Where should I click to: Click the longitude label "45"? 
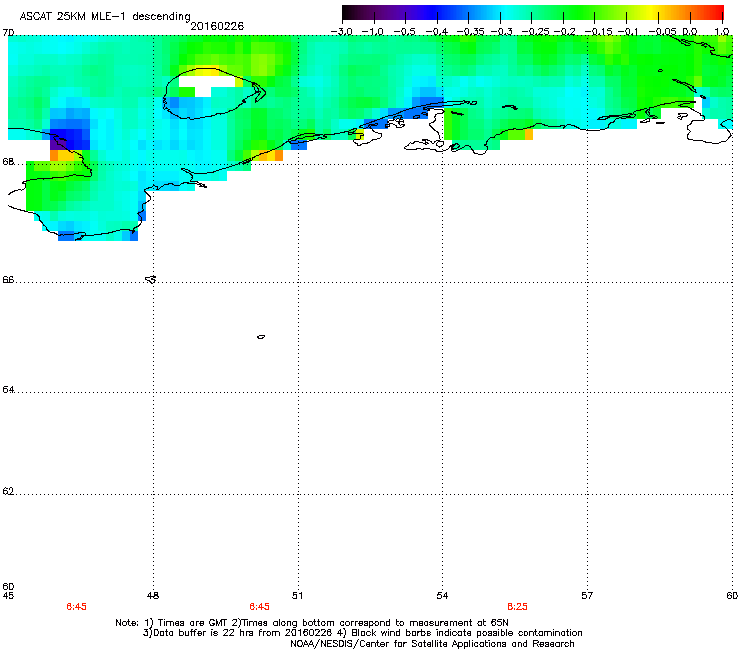tap(8, 596)
